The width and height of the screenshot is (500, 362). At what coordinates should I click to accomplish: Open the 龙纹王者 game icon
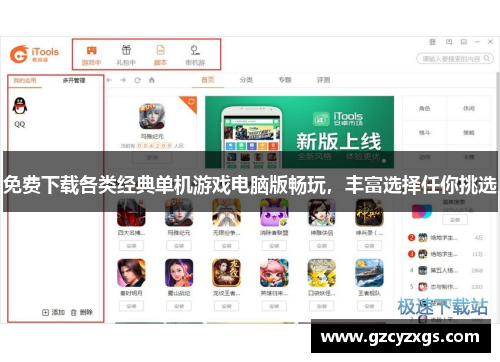227,273
